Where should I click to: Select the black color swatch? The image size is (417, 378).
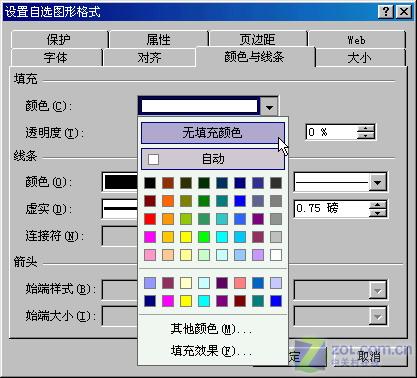pyautogui.click(x=150, y=183)
